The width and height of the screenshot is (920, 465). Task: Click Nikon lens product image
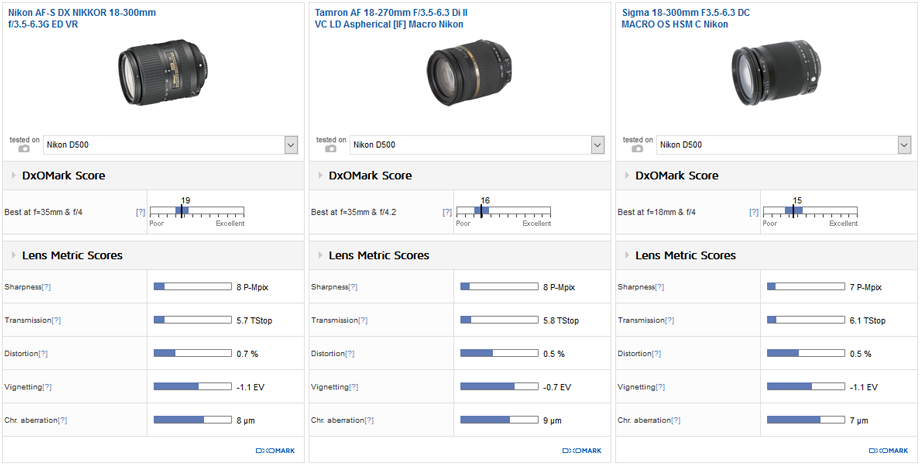click(163, 73)
